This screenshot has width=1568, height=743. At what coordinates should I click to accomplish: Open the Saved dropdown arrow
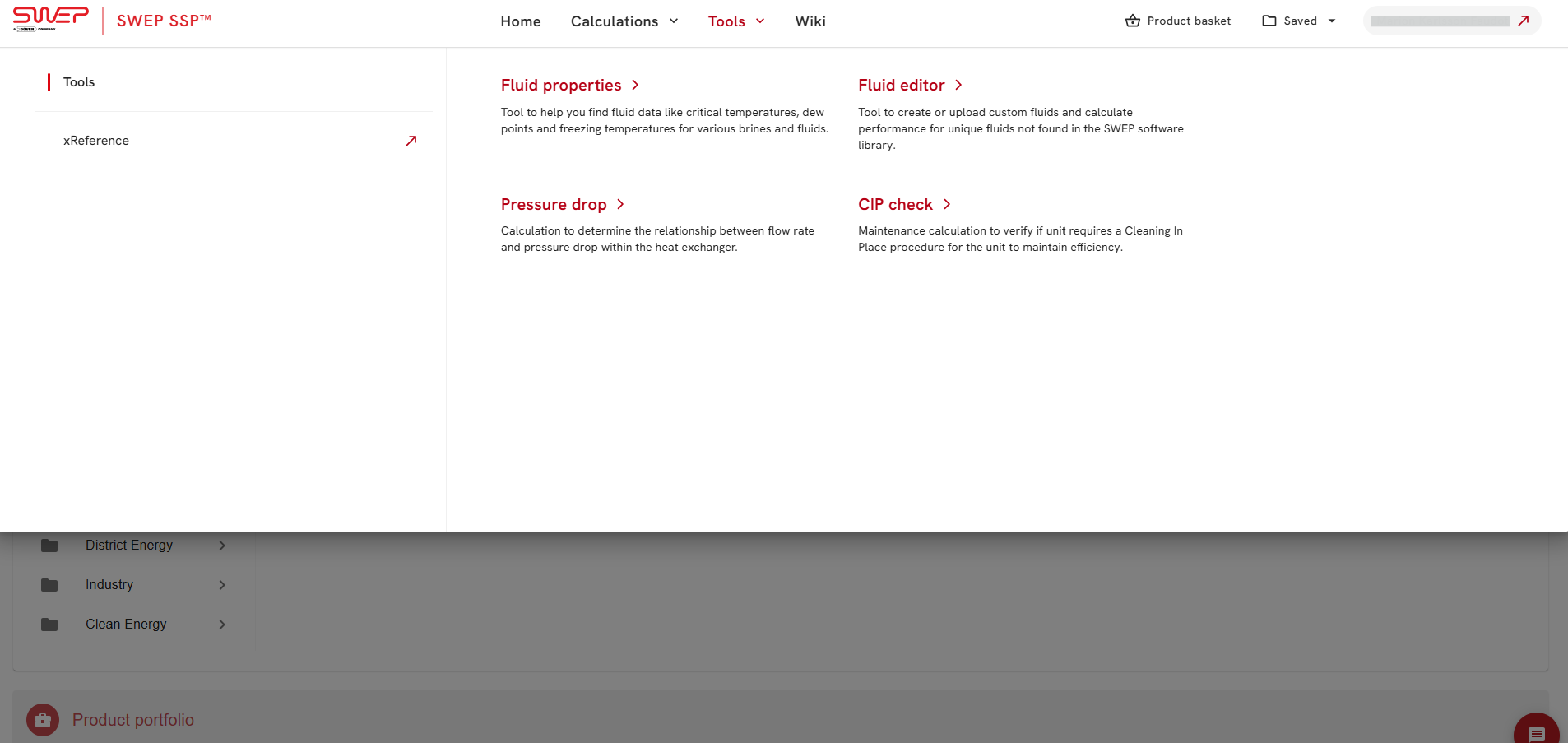click(1332, 21)
